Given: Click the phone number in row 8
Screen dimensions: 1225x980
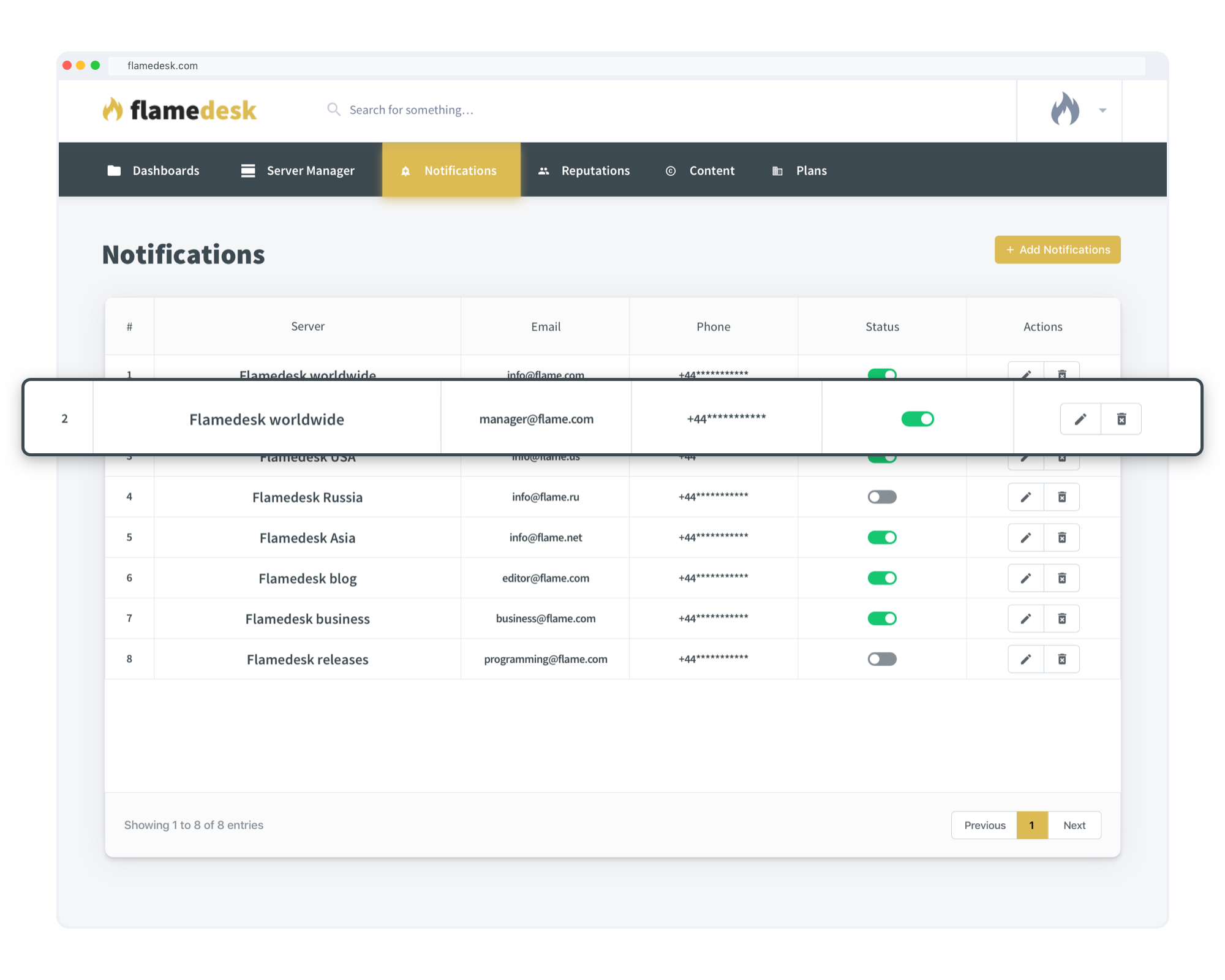Looking at the screenshot, I should pyautogui.click(x=714, y=658).
